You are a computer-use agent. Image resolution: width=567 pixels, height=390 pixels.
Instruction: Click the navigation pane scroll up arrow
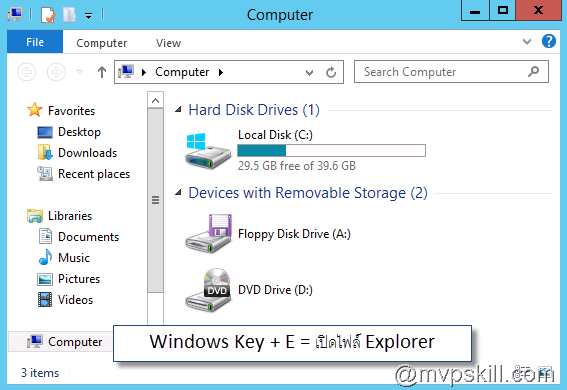(155, 100)
